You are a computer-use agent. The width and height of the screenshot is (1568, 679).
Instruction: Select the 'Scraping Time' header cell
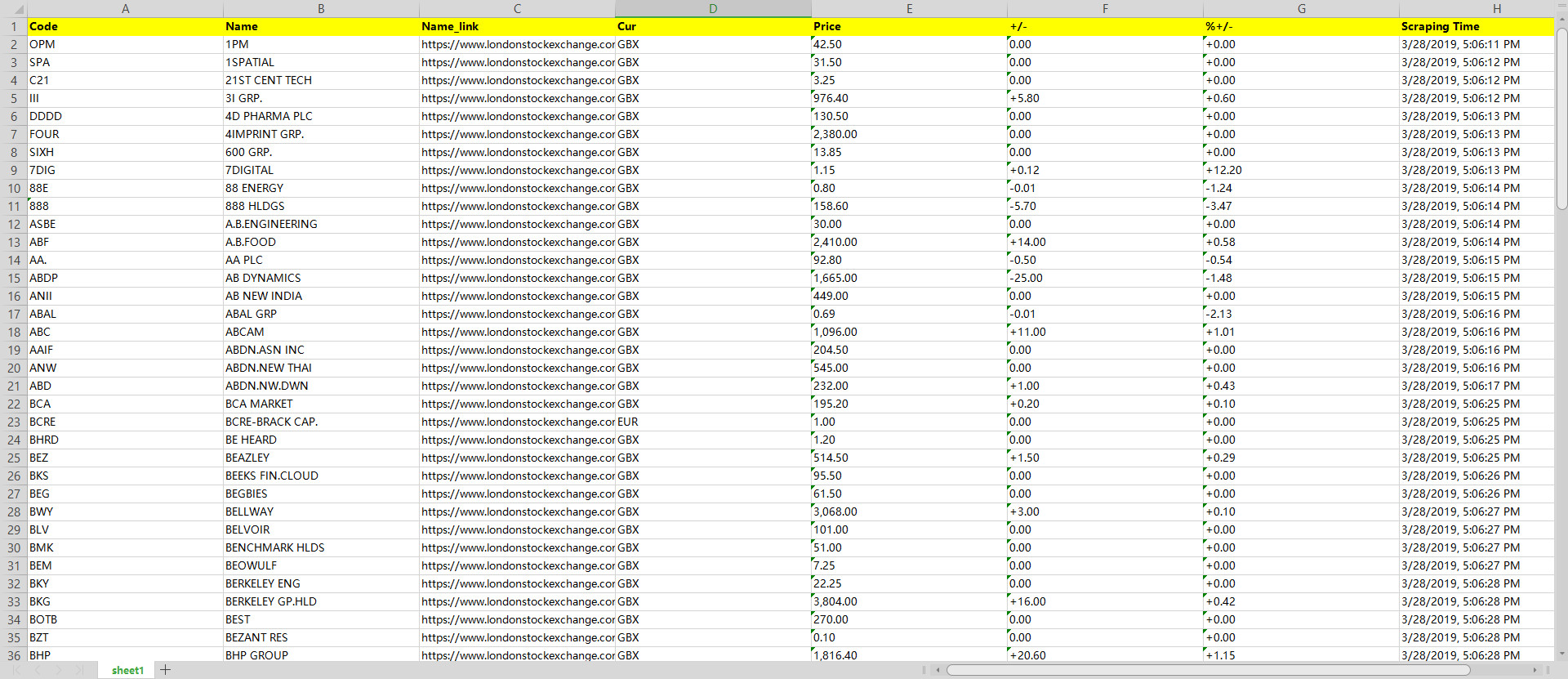tap(1477, 26)
